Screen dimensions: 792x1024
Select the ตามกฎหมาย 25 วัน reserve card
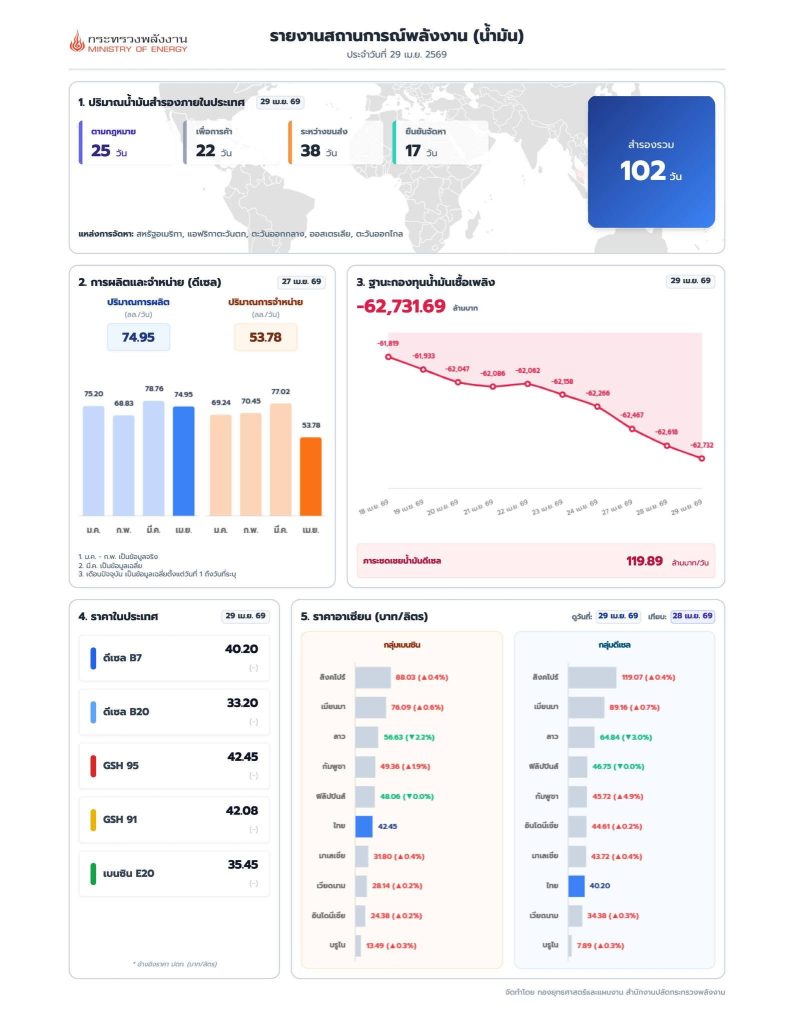click(126, 142)
